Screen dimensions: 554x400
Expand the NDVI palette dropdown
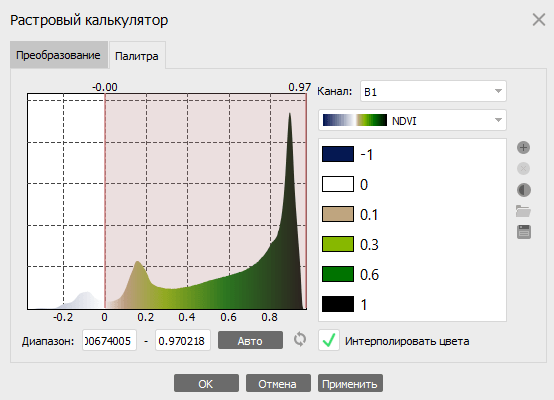pos(412,120)
